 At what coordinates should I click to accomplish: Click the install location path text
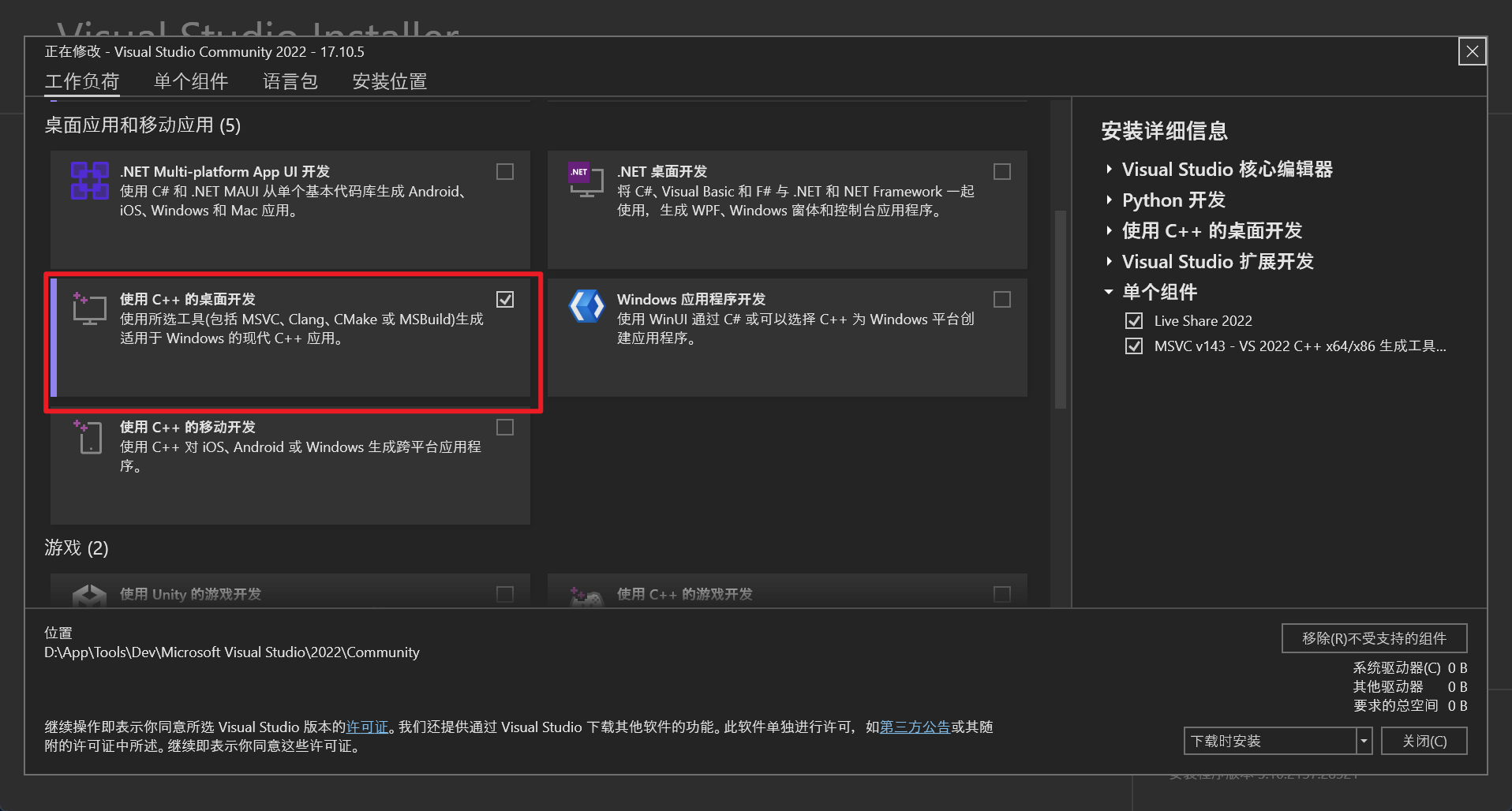click(x=232, y=652)
